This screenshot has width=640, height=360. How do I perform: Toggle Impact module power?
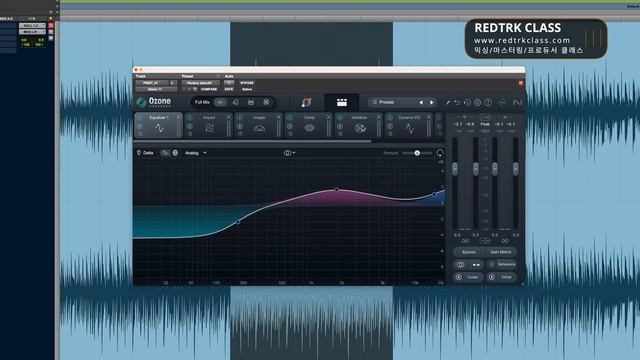click(190, 118)
